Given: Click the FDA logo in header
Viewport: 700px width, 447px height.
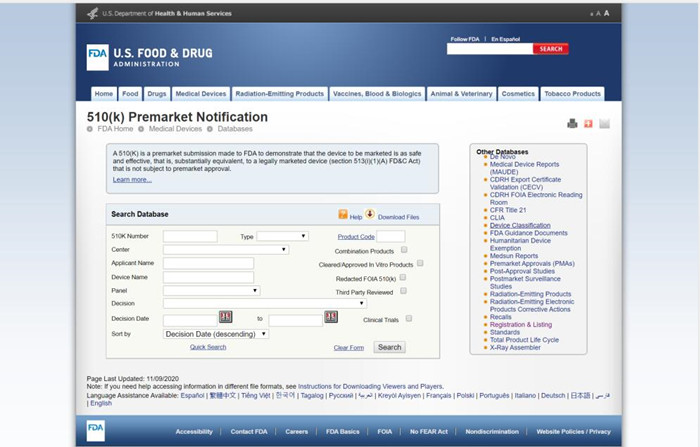Looking at the screenshot, I should pos(97,56).
